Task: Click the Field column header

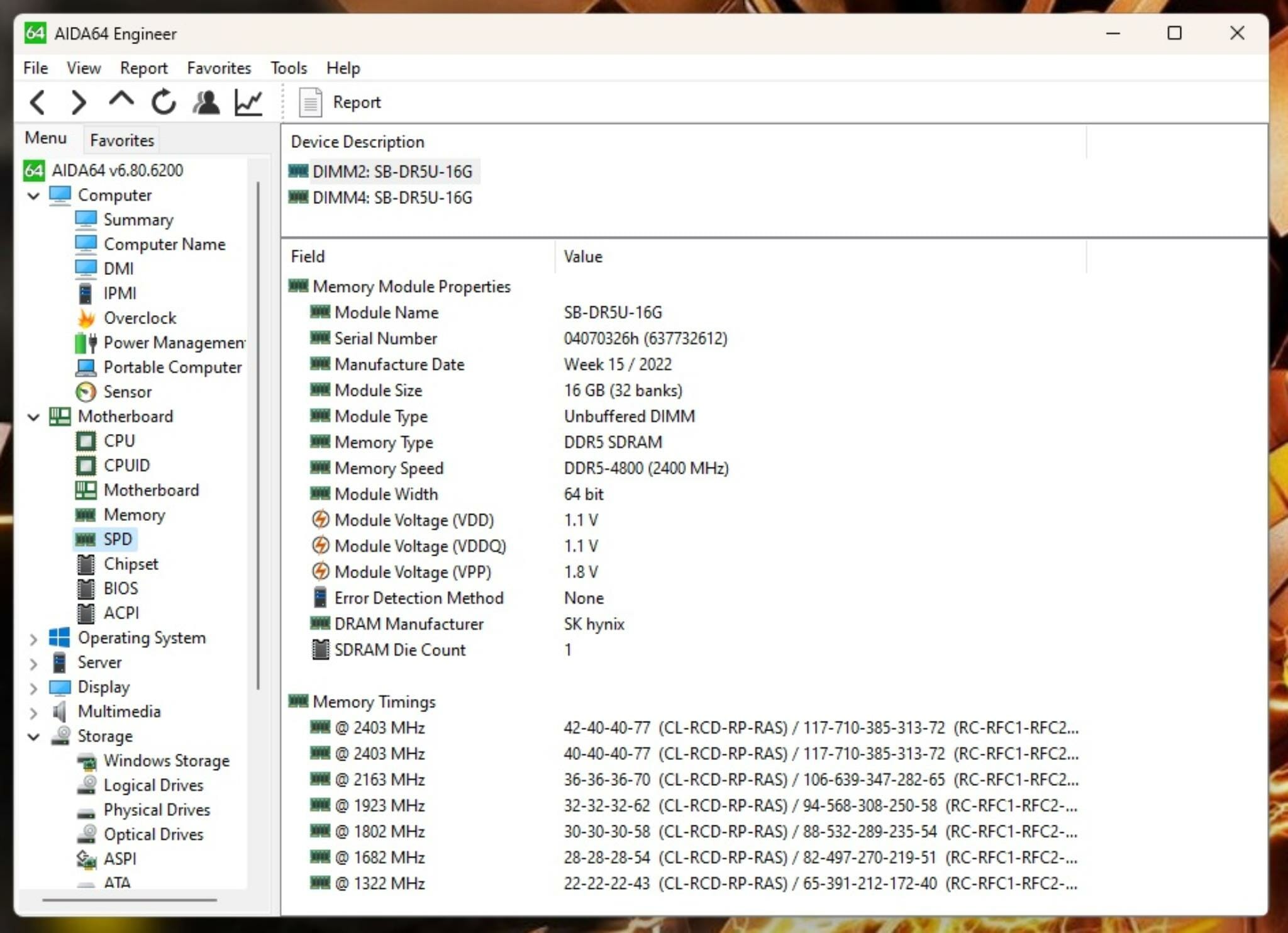Action: (418, 257)
